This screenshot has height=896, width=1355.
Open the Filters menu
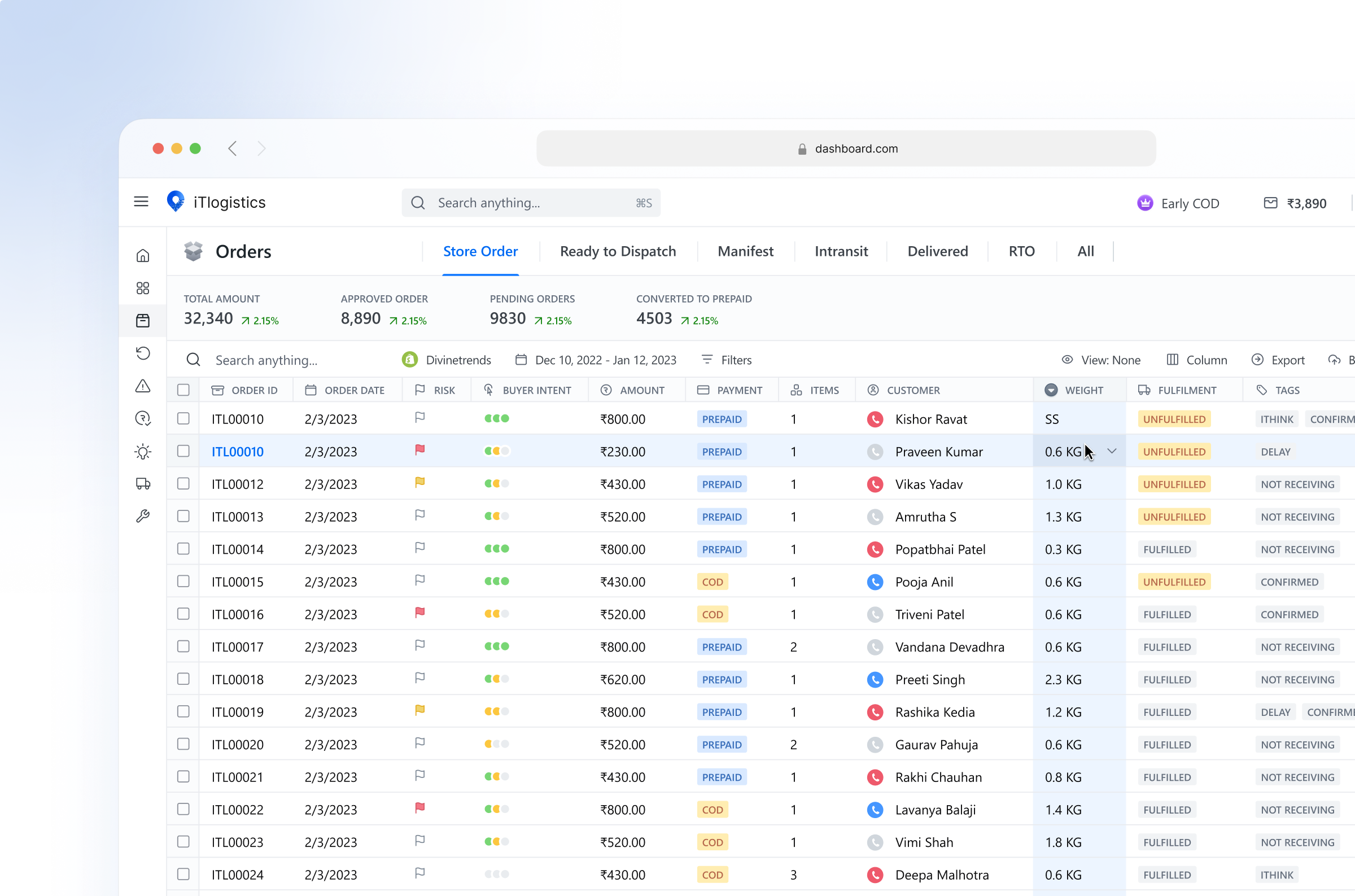[726, 360]
